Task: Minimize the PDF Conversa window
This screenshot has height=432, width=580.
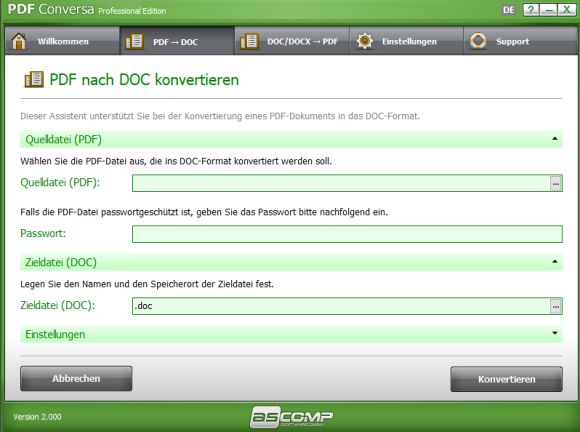Action: pyautogui.click(x=549, y=10)
